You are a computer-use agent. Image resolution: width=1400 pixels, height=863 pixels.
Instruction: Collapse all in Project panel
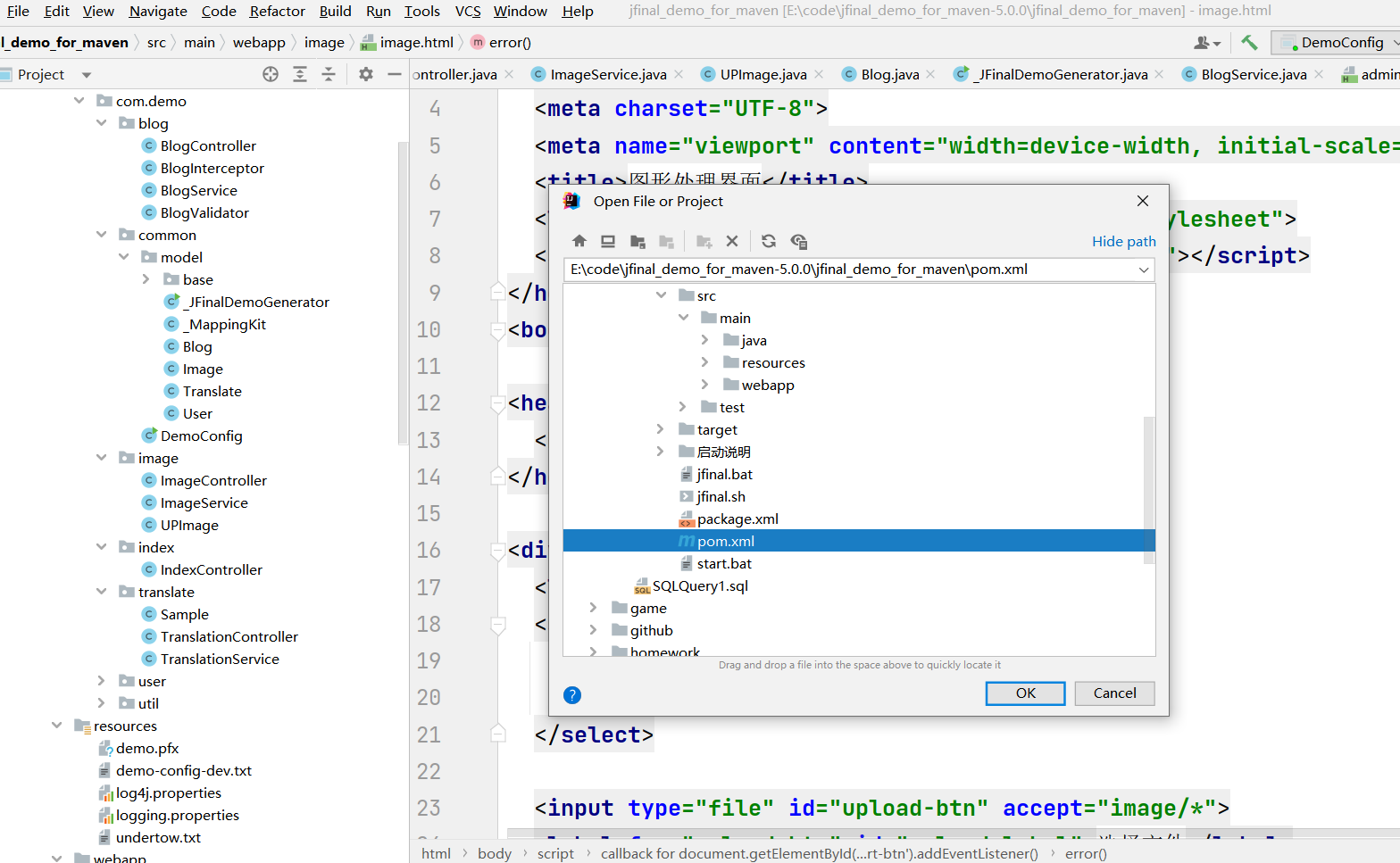(329, 74)
